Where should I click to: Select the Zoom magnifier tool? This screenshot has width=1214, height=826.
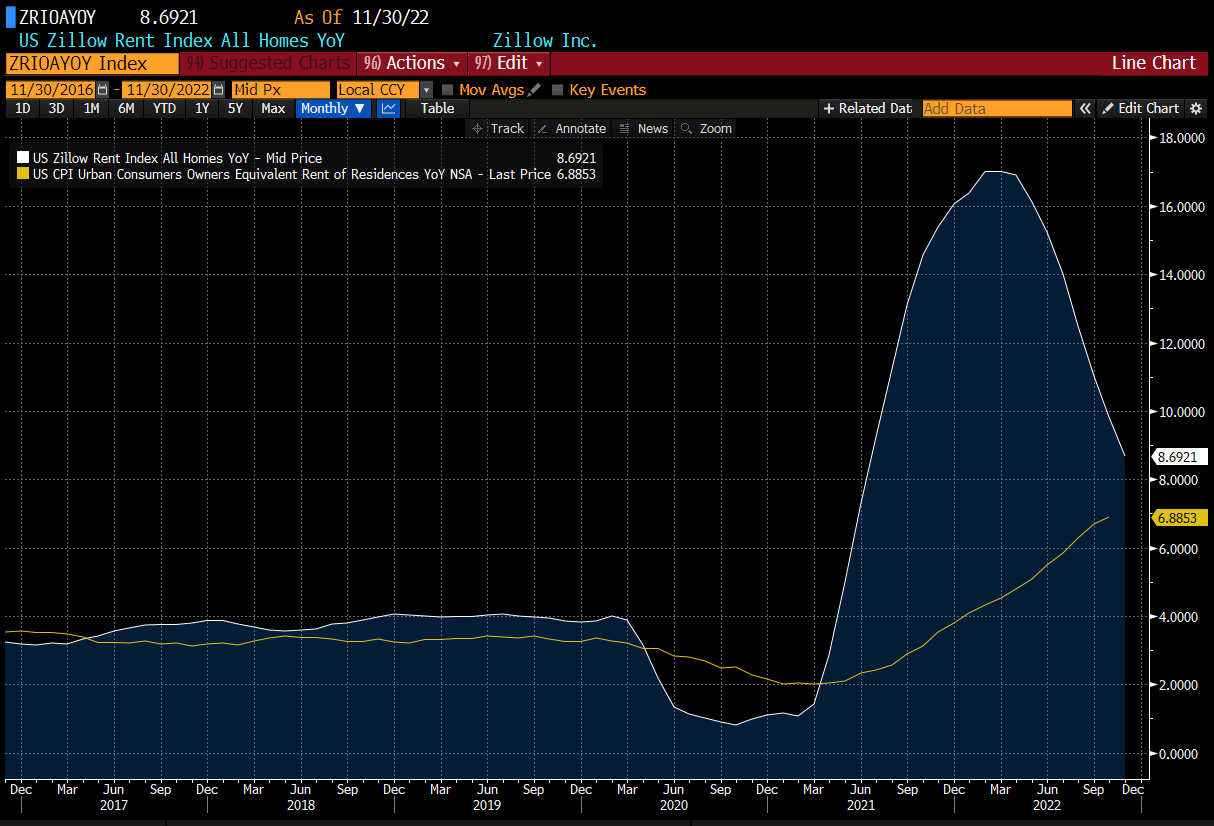706,128
